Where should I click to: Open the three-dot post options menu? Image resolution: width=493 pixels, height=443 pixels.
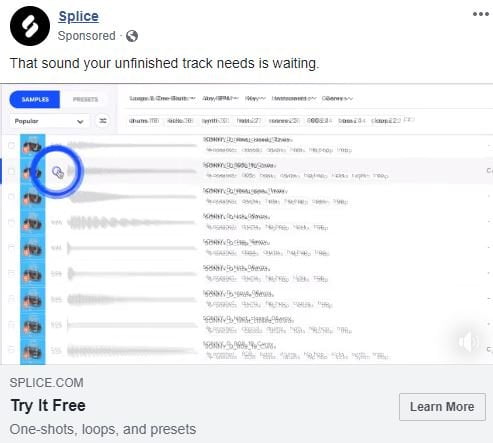(x=481, y=14)
